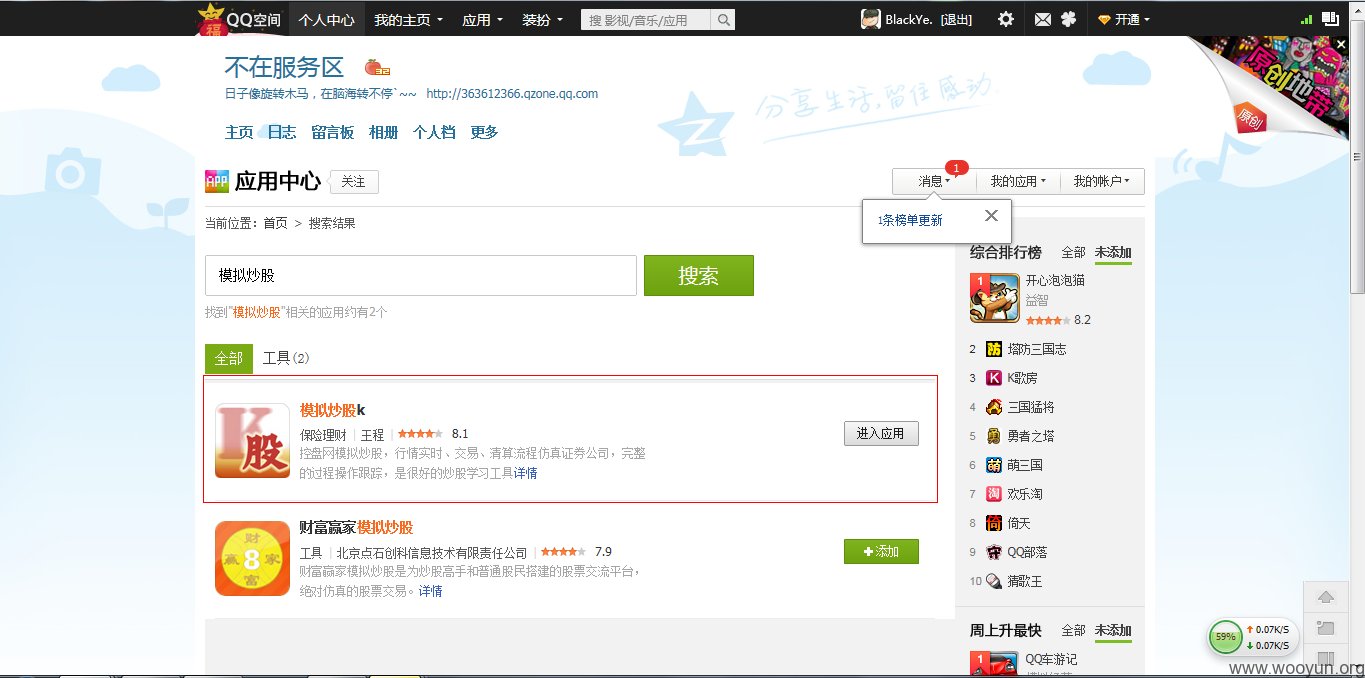Close the top-right corner advertisement
Viewport: 1365px width, 678px height.
1342,45
